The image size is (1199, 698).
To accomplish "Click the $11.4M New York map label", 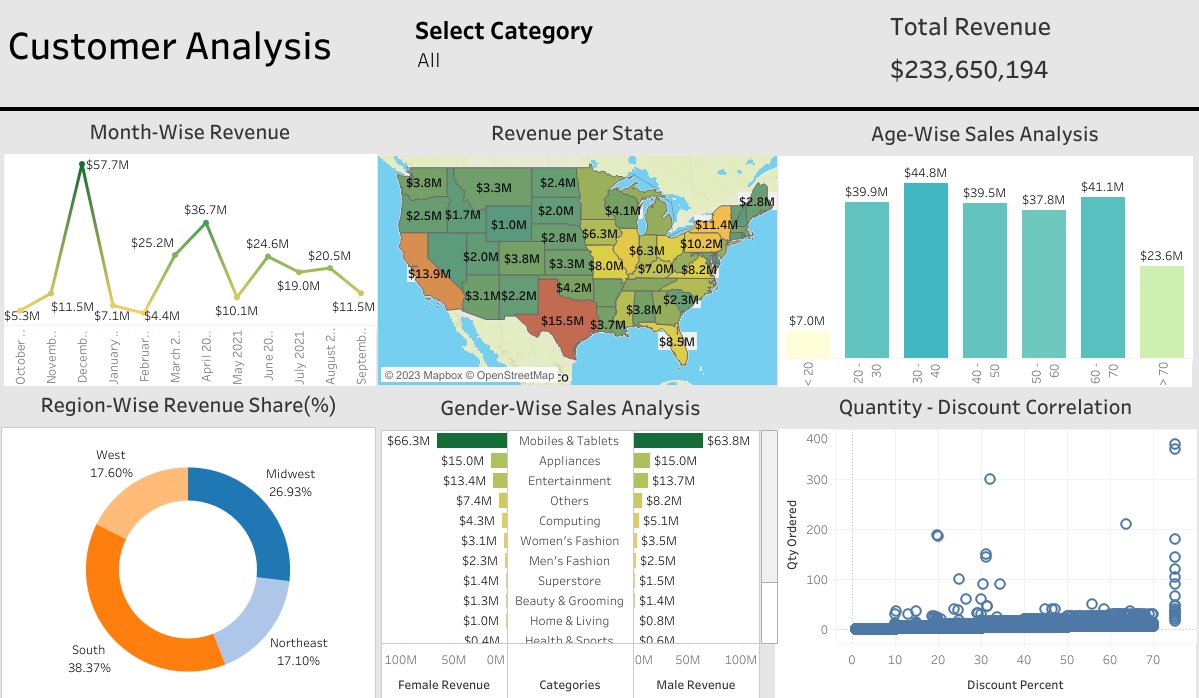I will (x=716, y=224).
